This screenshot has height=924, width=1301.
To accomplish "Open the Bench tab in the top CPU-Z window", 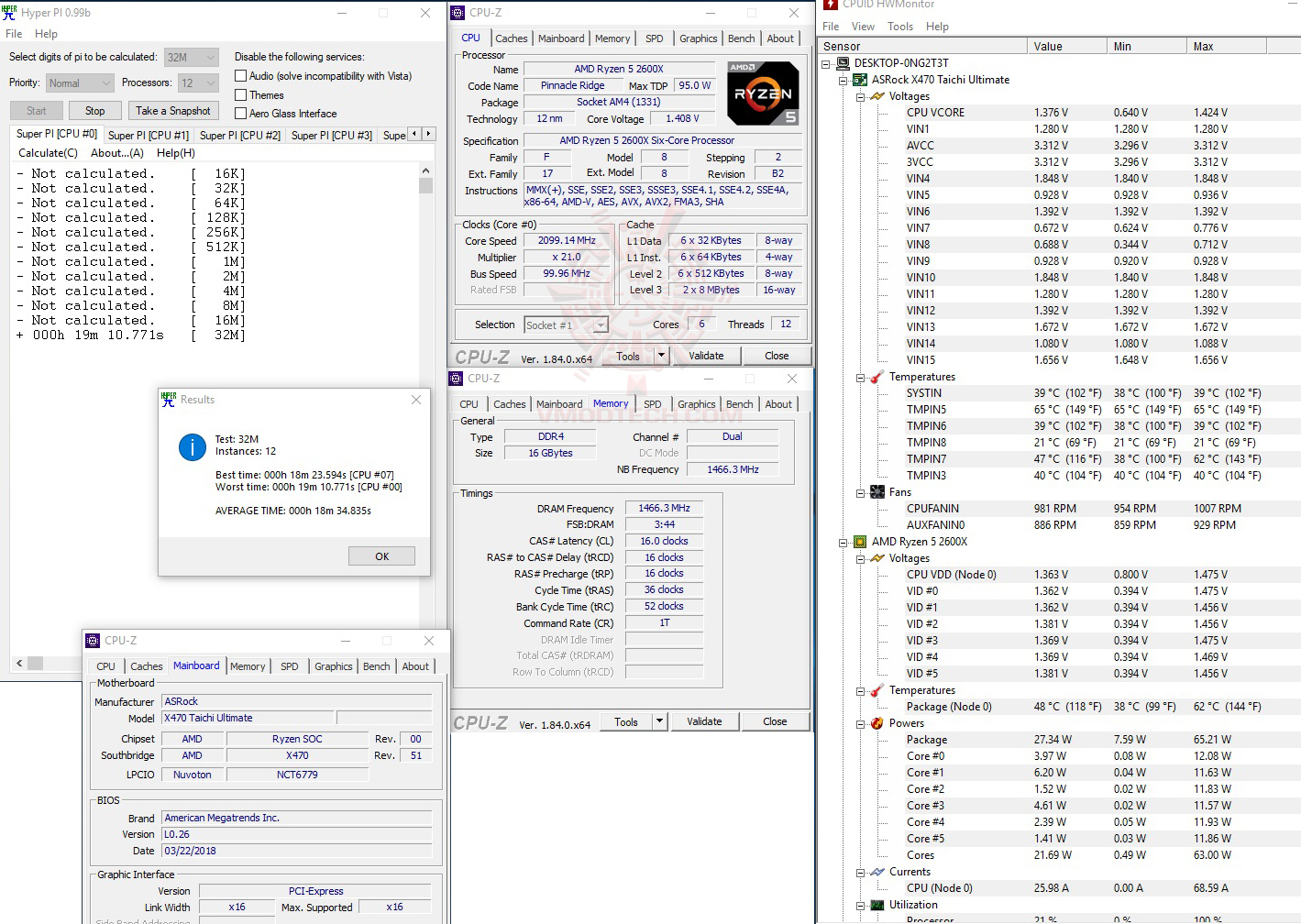I will 742,38.
